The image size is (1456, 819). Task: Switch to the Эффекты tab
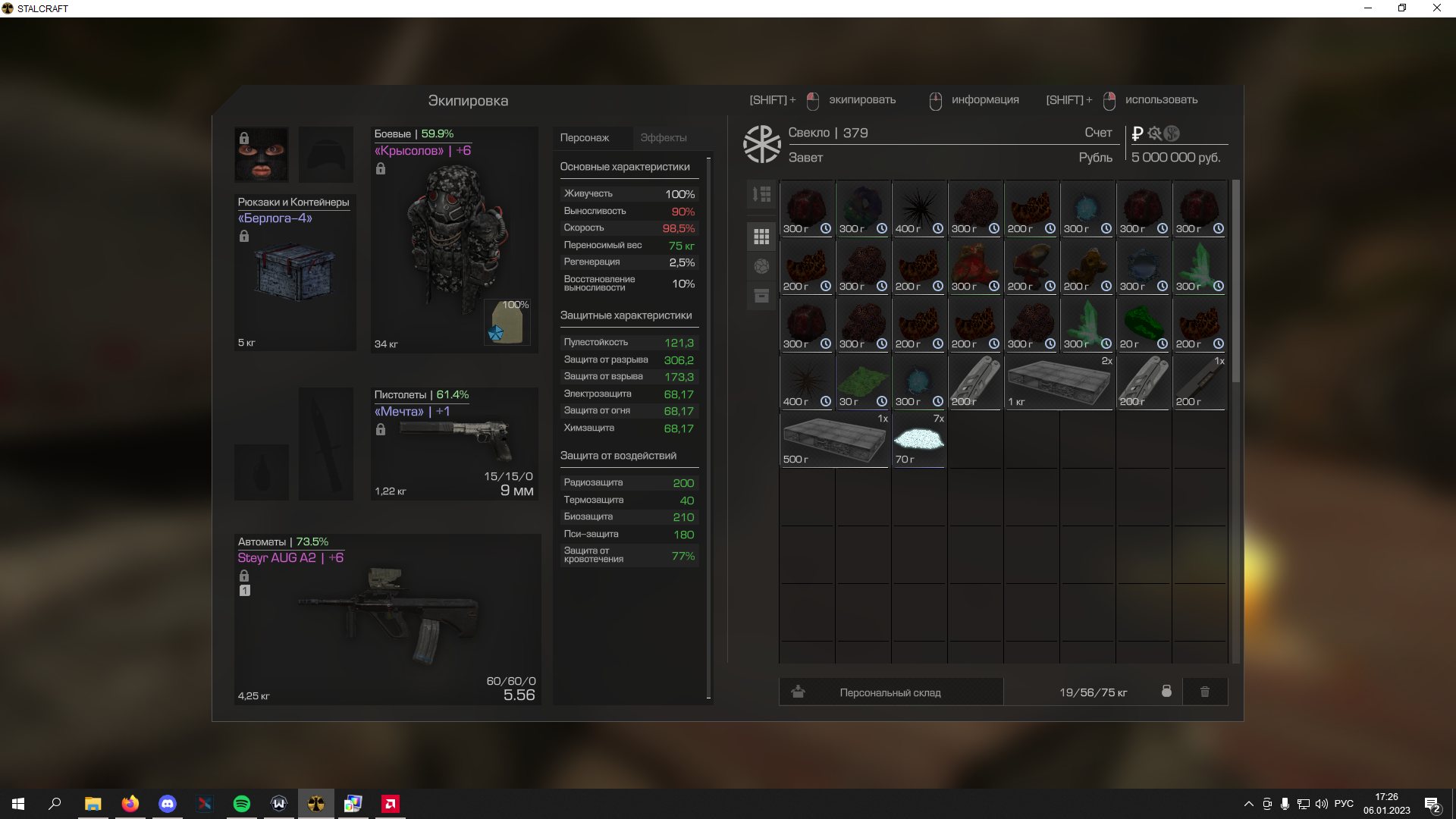point(664,137)
